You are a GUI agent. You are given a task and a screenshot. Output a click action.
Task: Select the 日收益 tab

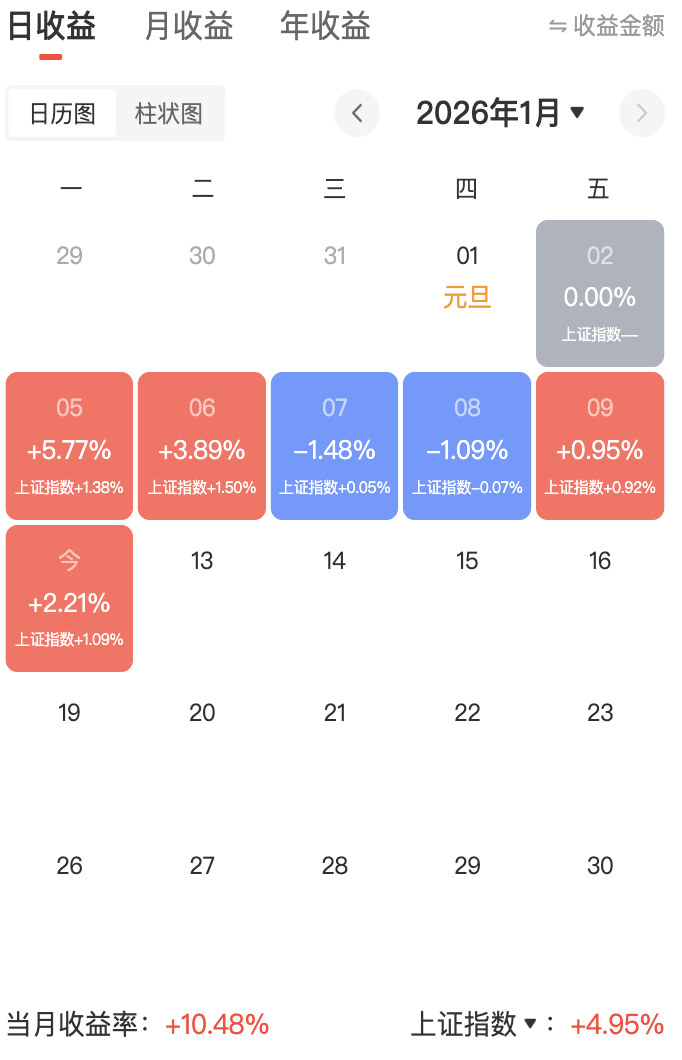point(51,27)
